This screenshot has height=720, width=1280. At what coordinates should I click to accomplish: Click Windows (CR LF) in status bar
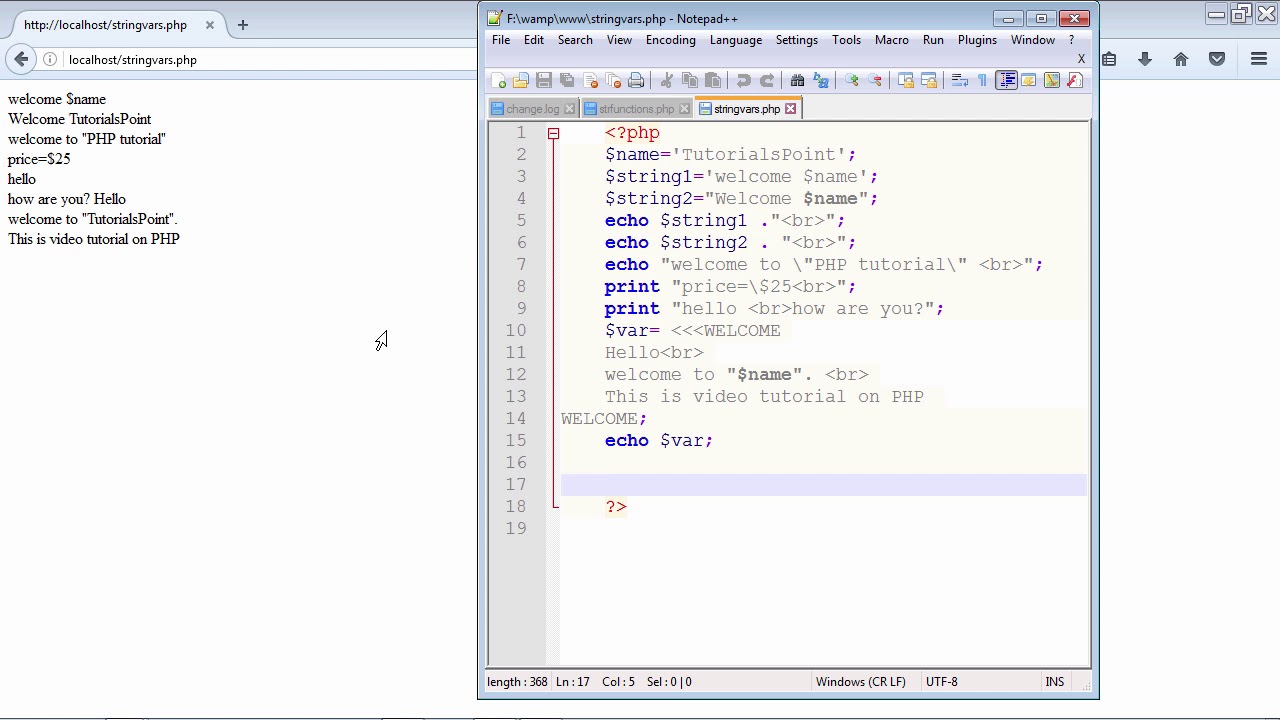click(x=861, y=682)
